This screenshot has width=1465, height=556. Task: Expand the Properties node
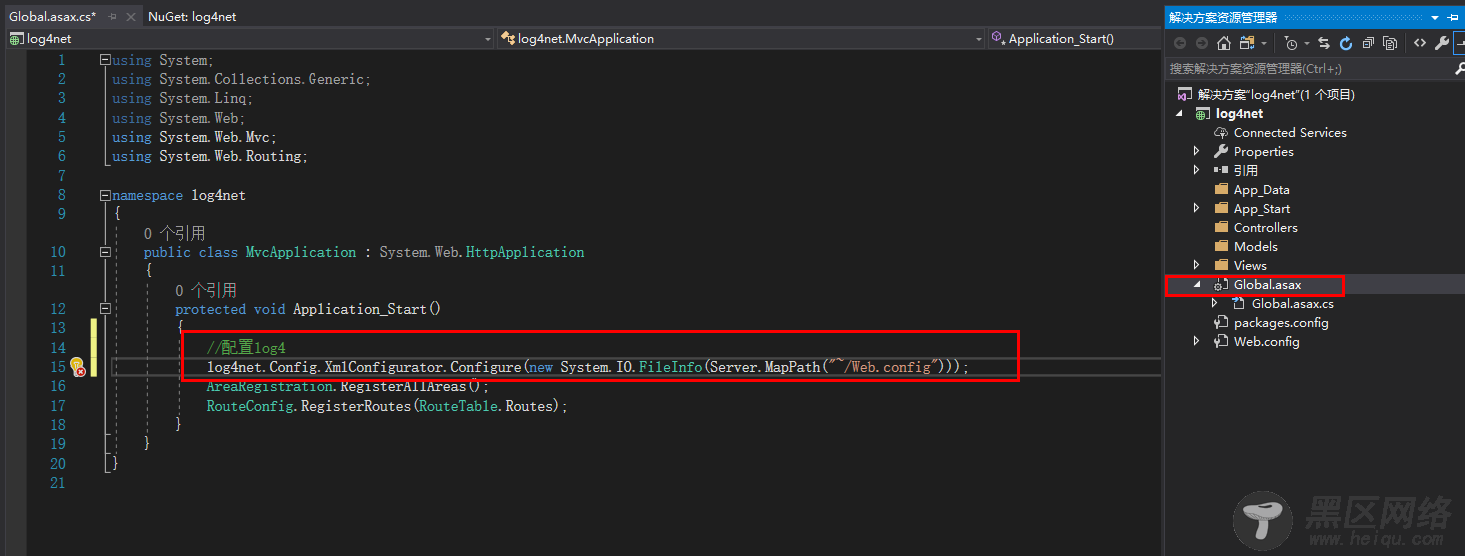1197,152
